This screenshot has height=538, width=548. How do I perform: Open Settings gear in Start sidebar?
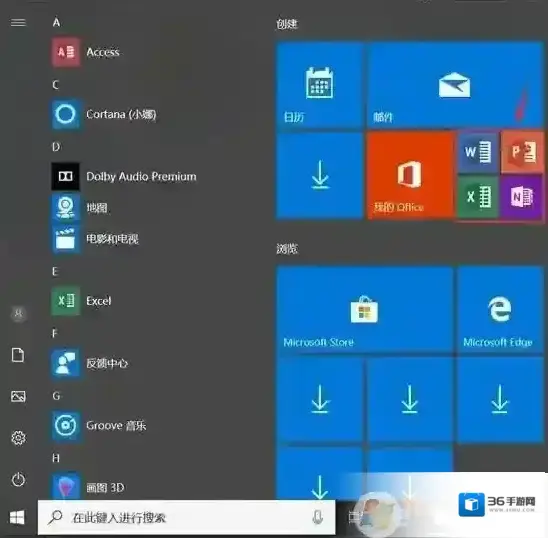tap(18, 438)
